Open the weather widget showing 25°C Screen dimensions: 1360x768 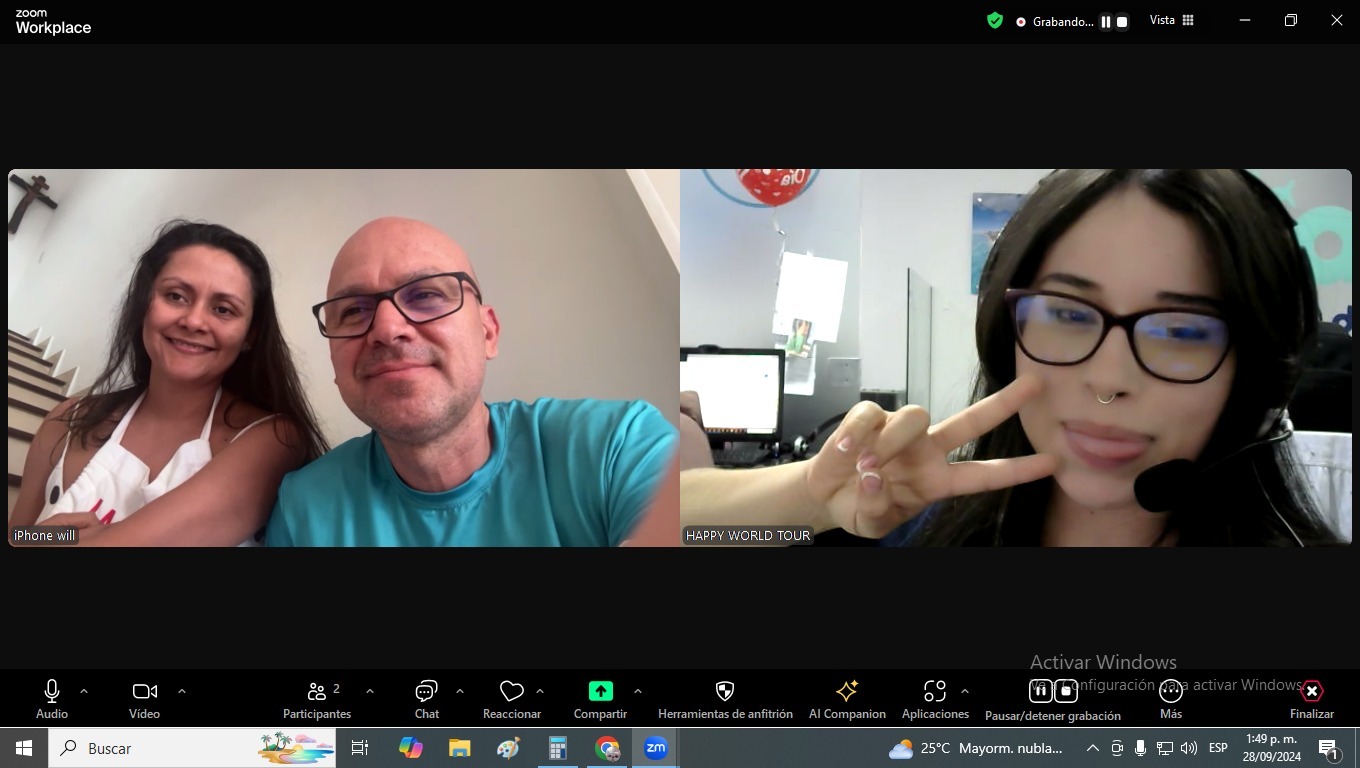(x=976, y=748)
